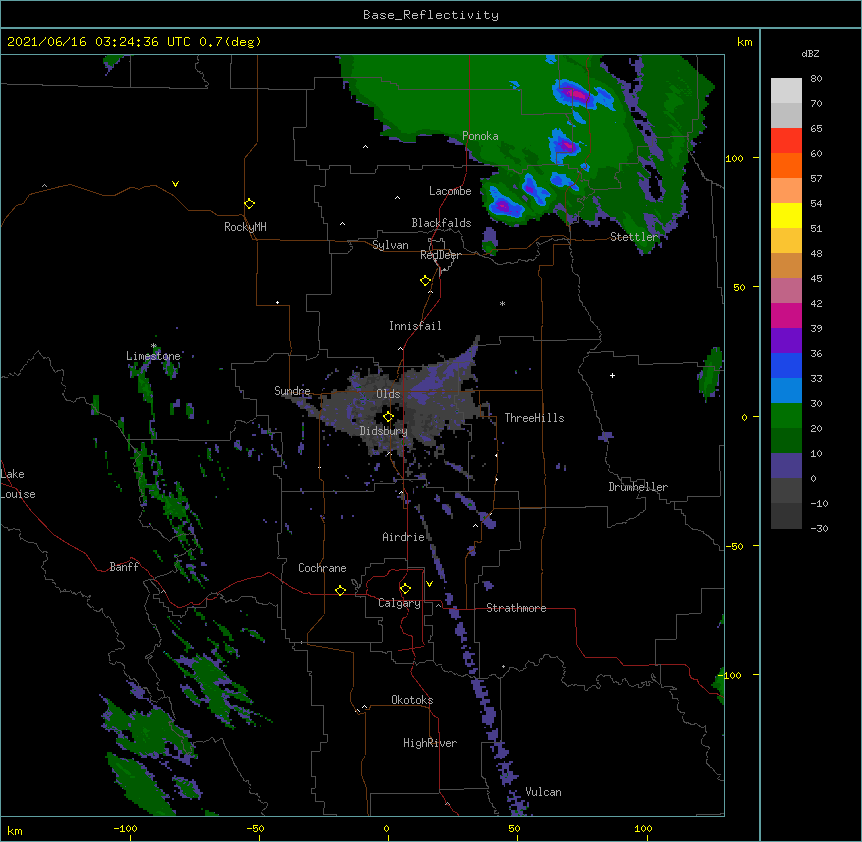Click the Cochrane town label
Viewport: 862px width, 842px height.
pos(322,568)
